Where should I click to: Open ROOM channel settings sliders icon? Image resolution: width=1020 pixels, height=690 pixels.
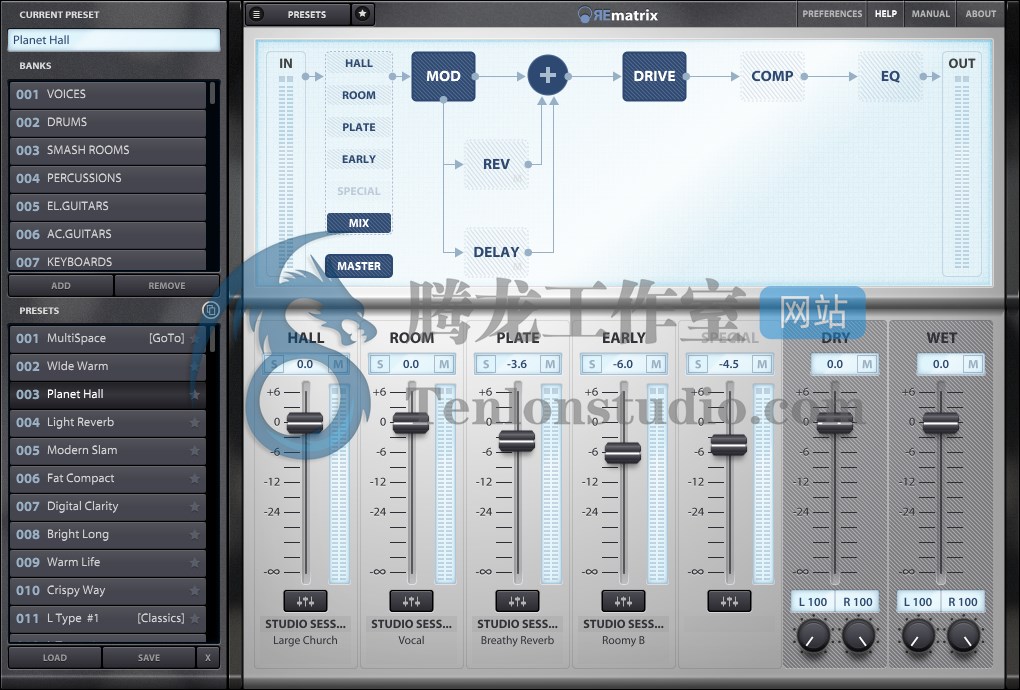[x=411, y=602]
